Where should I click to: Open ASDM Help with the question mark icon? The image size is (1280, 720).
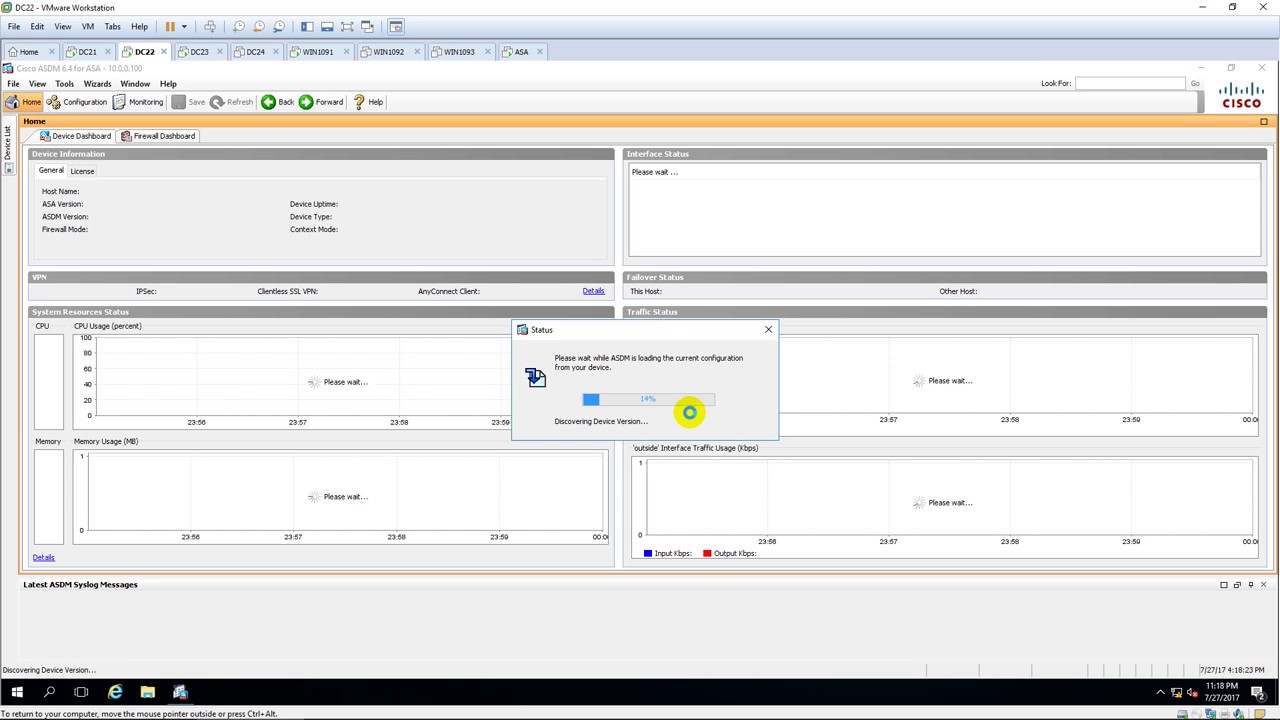(x=368, y=102)
